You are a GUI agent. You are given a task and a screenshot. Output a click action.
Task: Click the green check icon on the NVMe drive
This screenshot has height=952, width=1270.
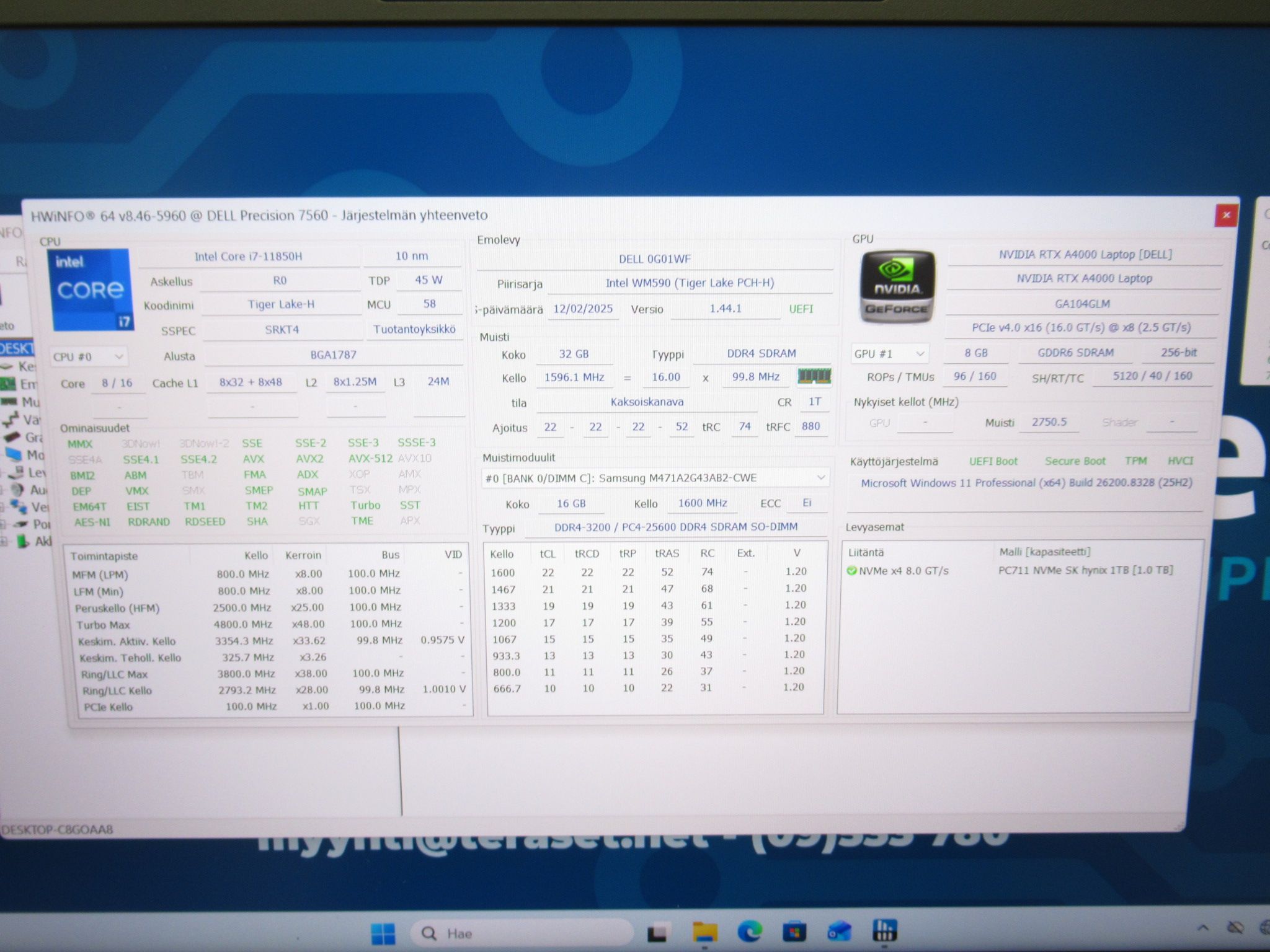coord(851,571)
